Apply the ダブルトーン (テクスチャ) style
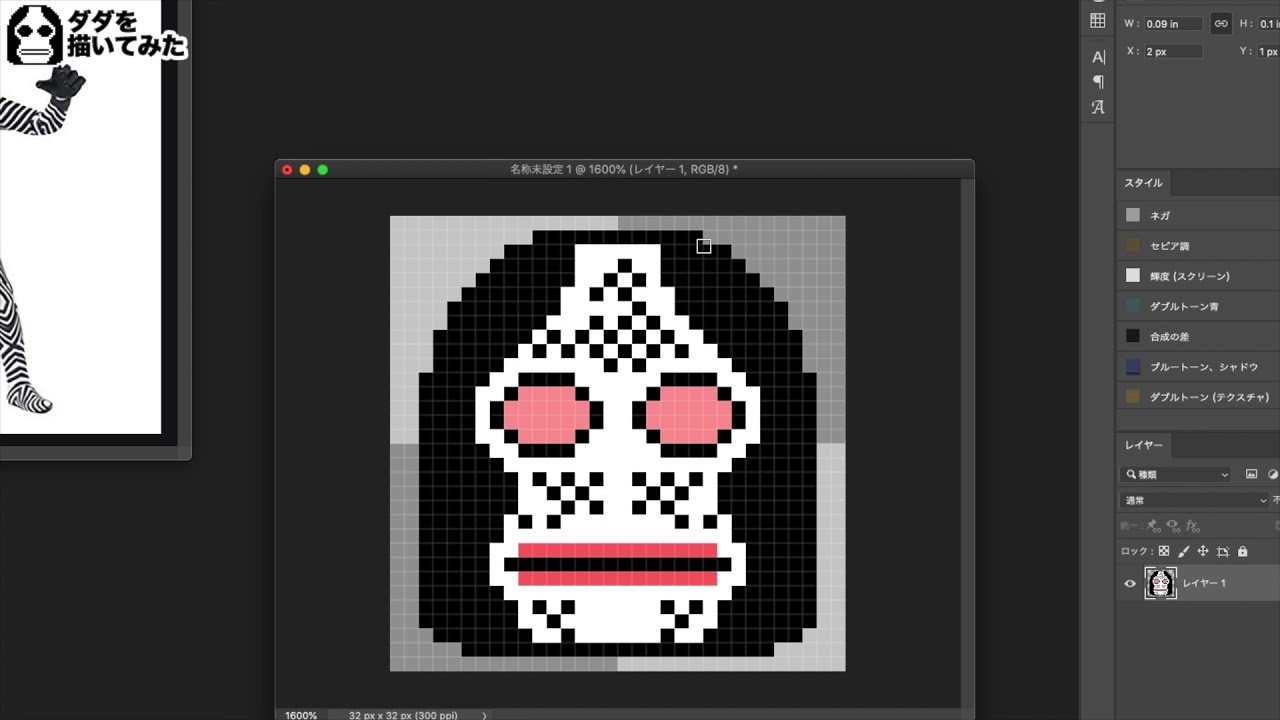 1198,397
